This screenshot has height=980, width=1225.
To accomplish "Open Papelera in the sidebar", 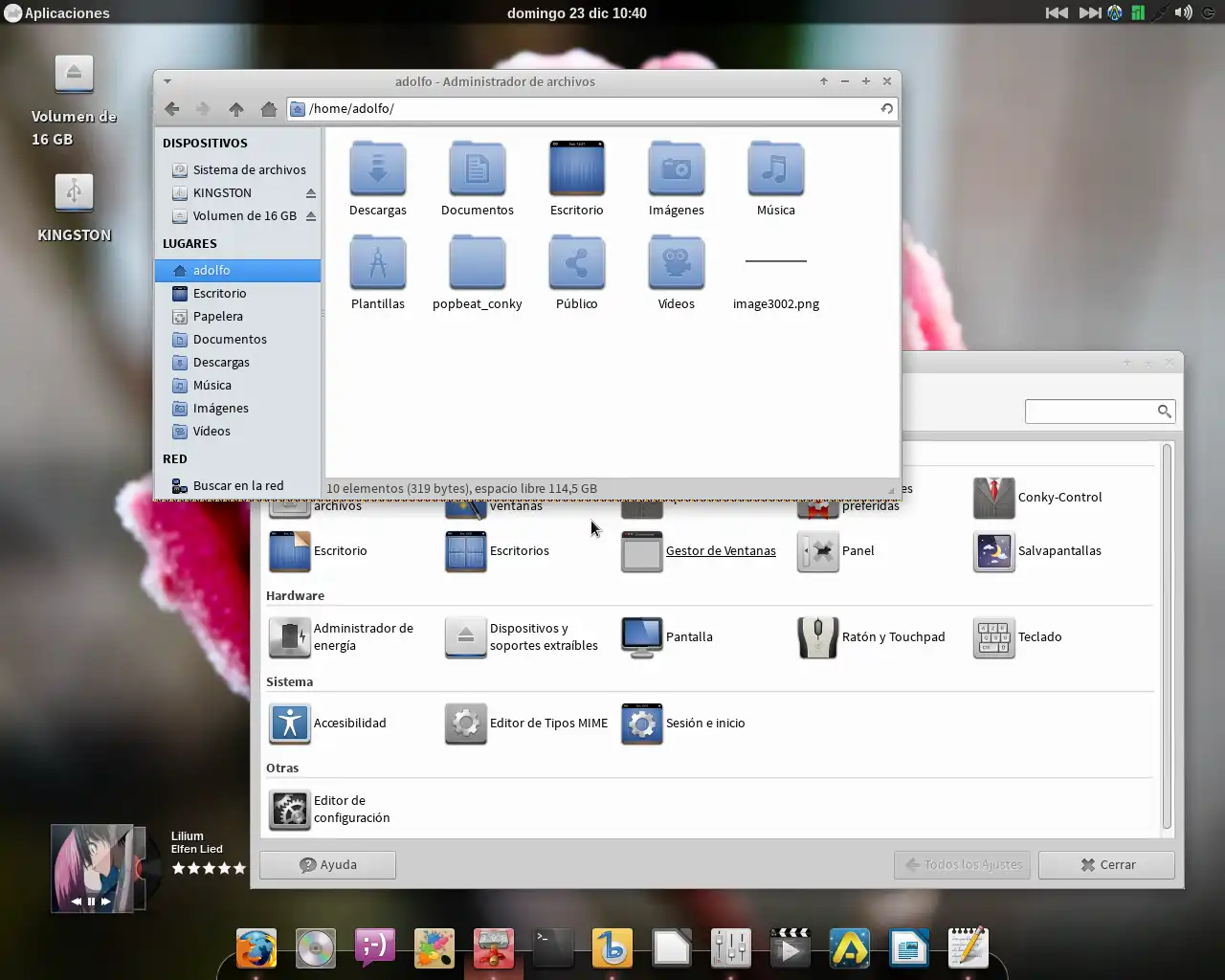I will 237,317.
